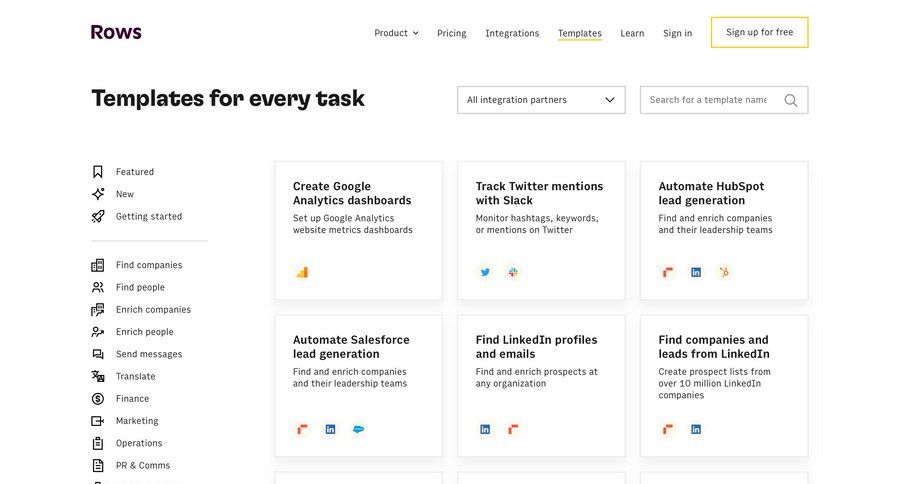The height and width of the screenshot is (484, 900).
Task: Open the Pricing page
Action: point(451,33)
